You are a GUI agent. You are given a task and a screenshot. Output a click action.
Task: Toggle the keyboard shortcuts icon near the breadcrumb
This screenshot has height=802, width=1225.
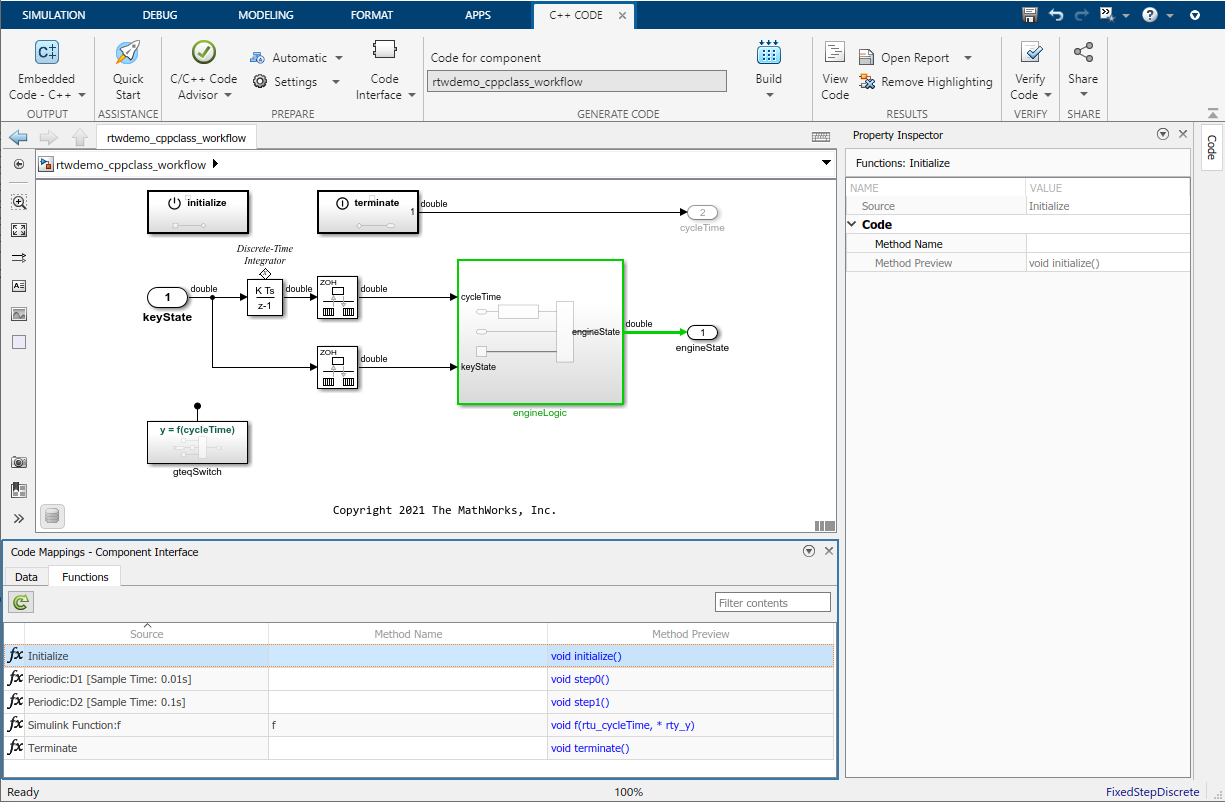click(x=820, y=136)
